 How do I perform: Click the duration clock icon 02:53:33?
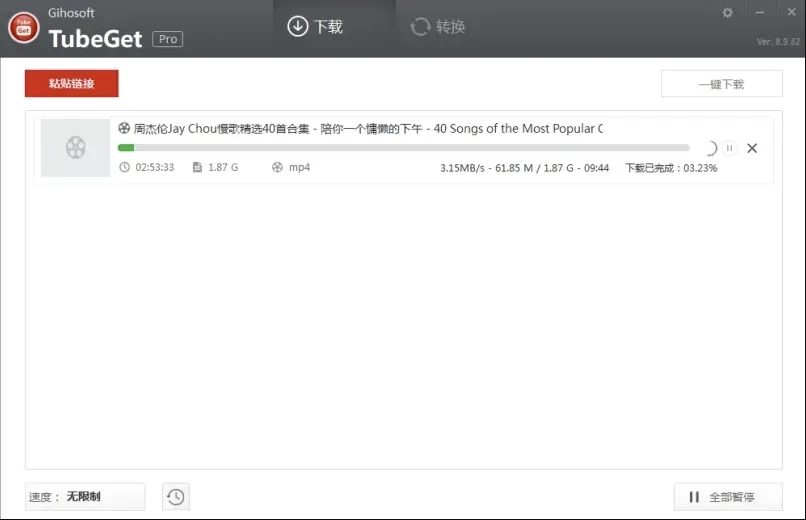point(124,167)
